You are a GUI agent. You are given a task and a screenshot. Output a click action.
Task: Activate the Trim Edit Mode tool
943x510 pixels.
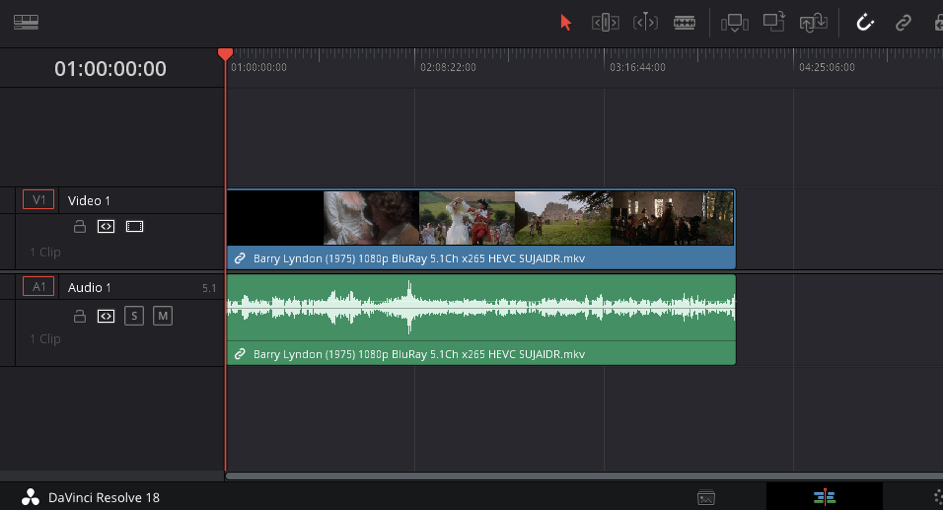click(x=605, y=22)
